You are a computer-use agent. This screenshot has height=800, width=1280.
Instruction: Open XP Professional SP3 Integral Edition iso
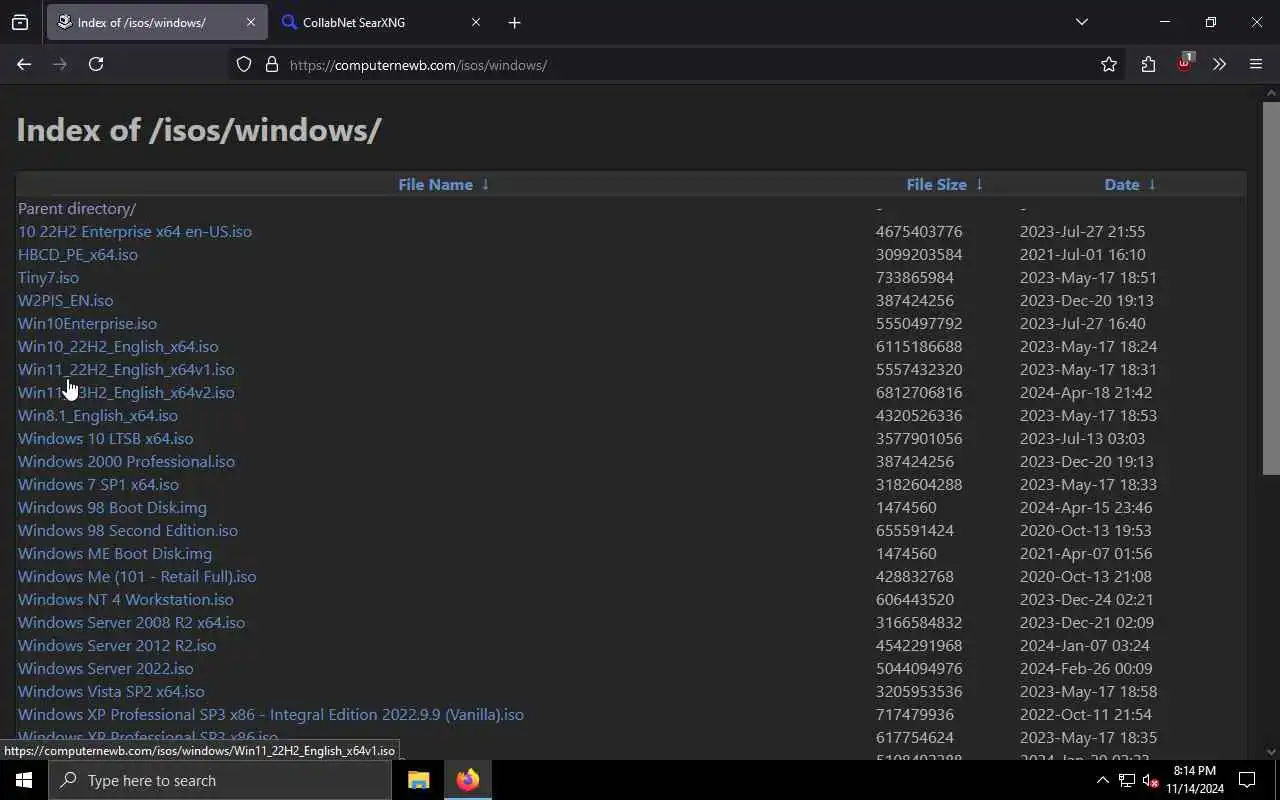pyautogui.click(x=271, y=714)
